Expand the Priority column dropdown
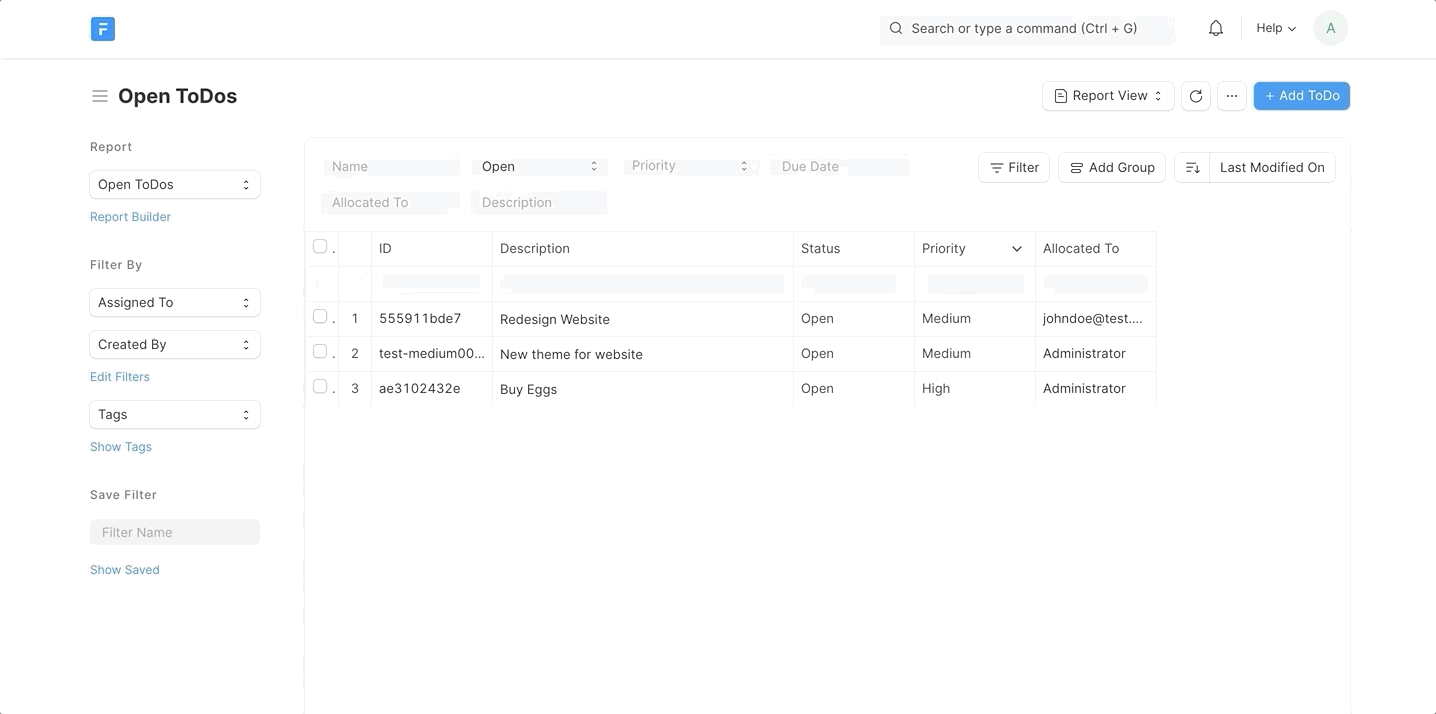Image resolution: width=1436 pixels, height=714 pixels. click(1017, 248)
